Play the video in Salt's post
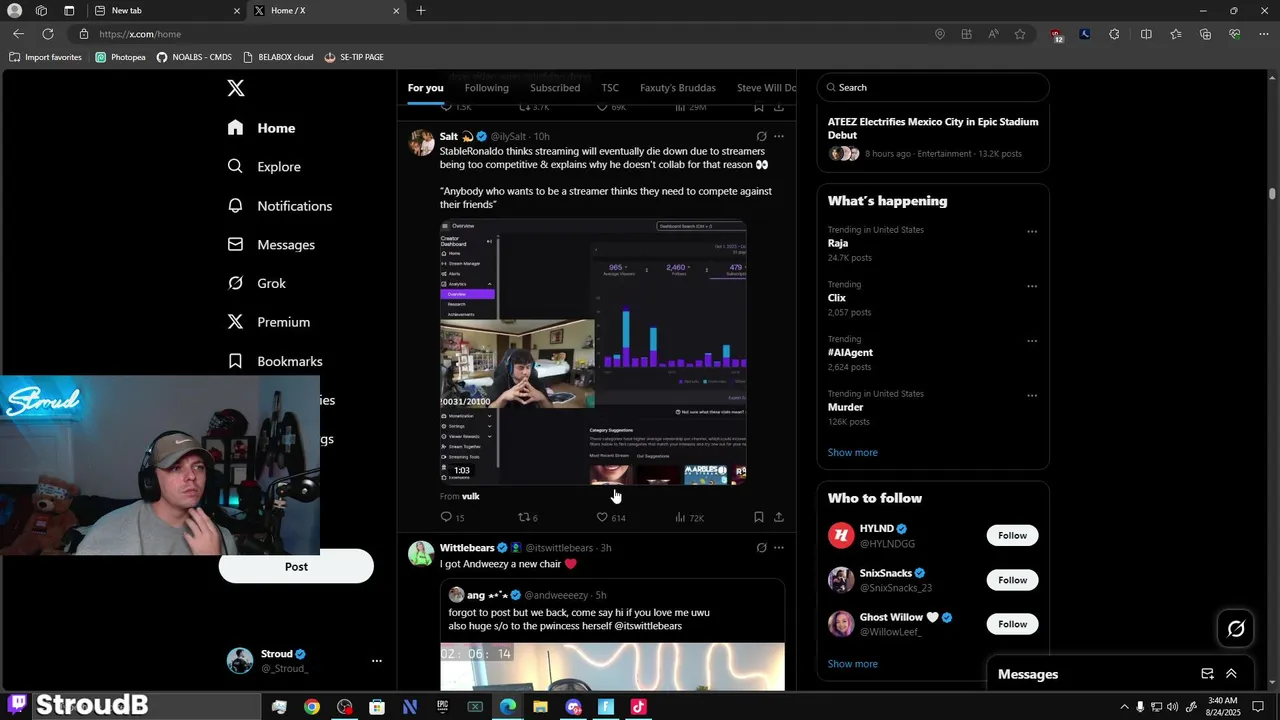 point(593,352)
